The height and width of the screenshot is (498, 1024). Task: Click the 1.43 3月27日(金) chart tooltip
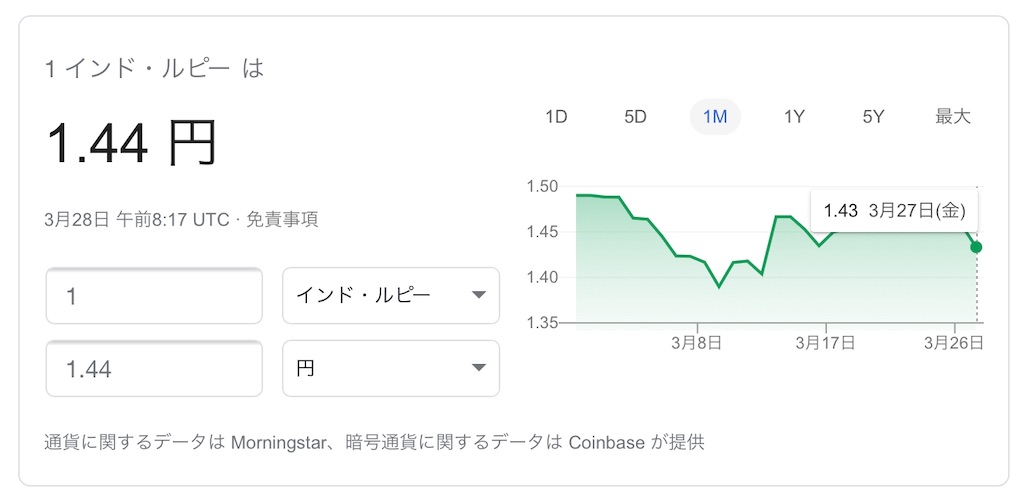coord(894,211)
